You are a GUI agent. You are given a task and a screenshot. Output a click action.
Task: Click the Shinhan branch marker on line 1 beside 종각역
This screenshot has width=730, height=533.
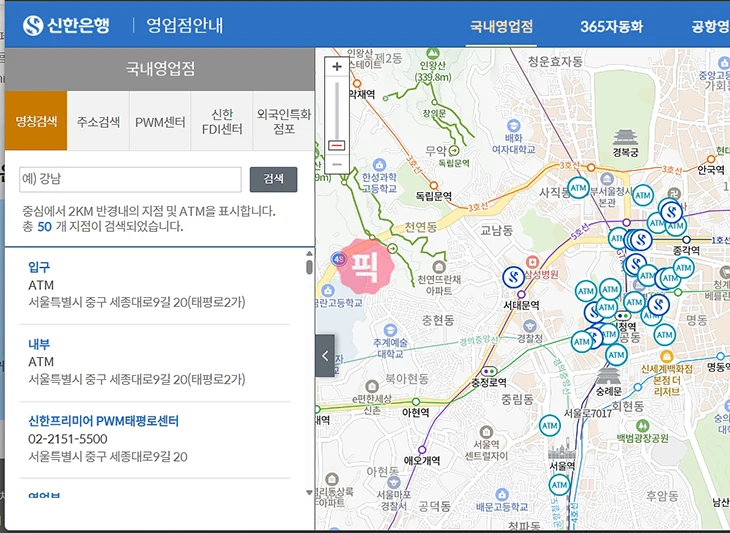click(x=641, y=240)
